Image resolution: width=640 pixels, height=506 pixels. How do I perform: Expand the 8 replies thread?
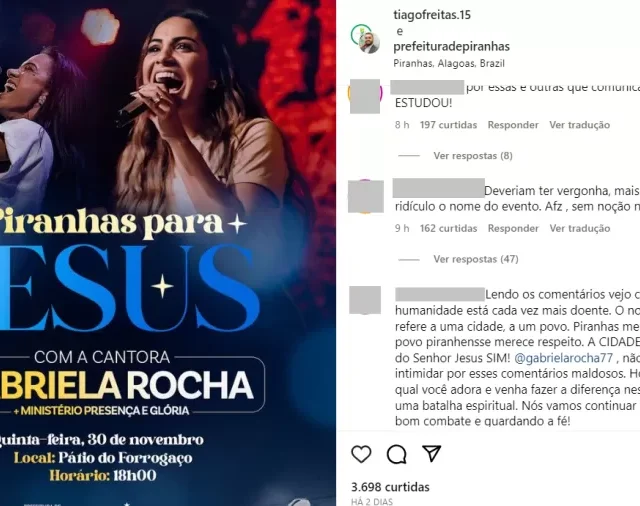[x=473, y=155]
